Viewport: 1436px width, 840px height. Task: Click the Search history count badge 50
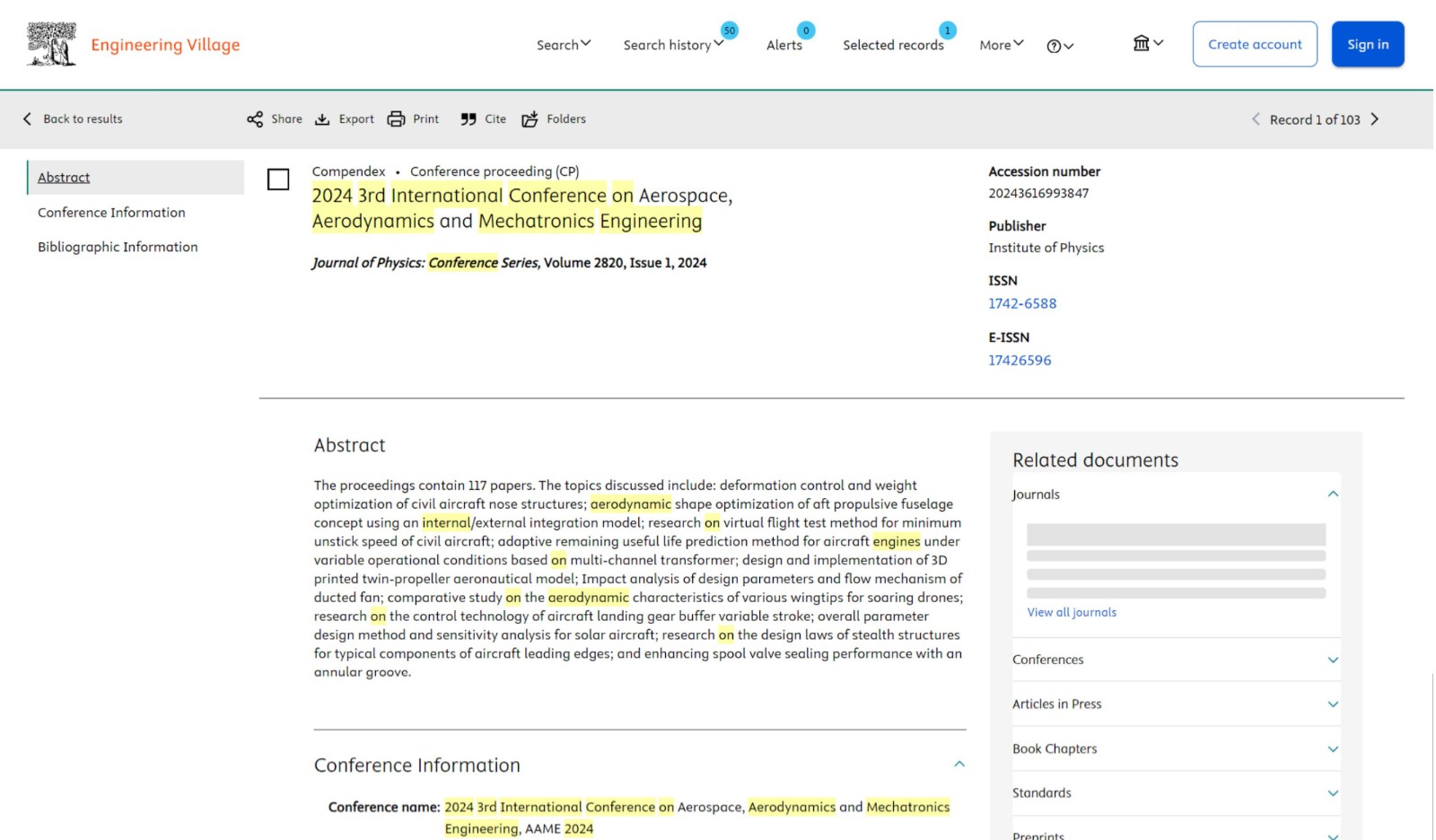[730, 31]
